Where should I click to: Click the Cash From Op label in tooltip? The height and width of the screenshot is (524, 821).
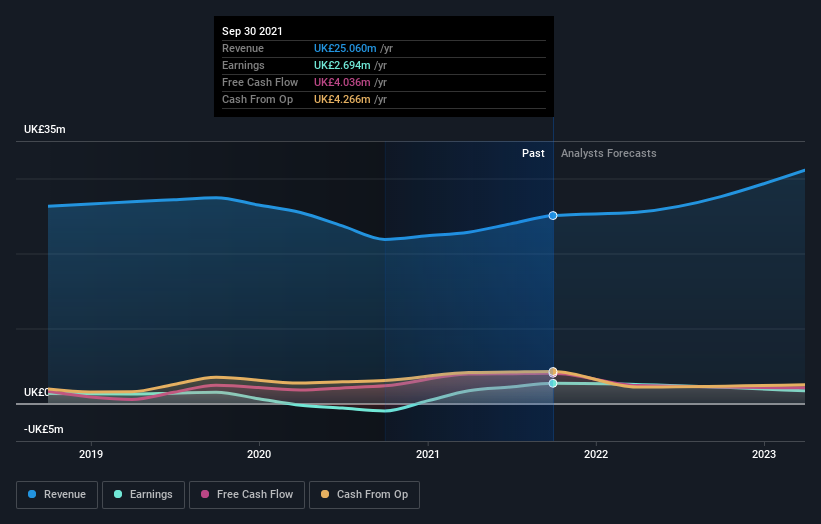point(257,99)
